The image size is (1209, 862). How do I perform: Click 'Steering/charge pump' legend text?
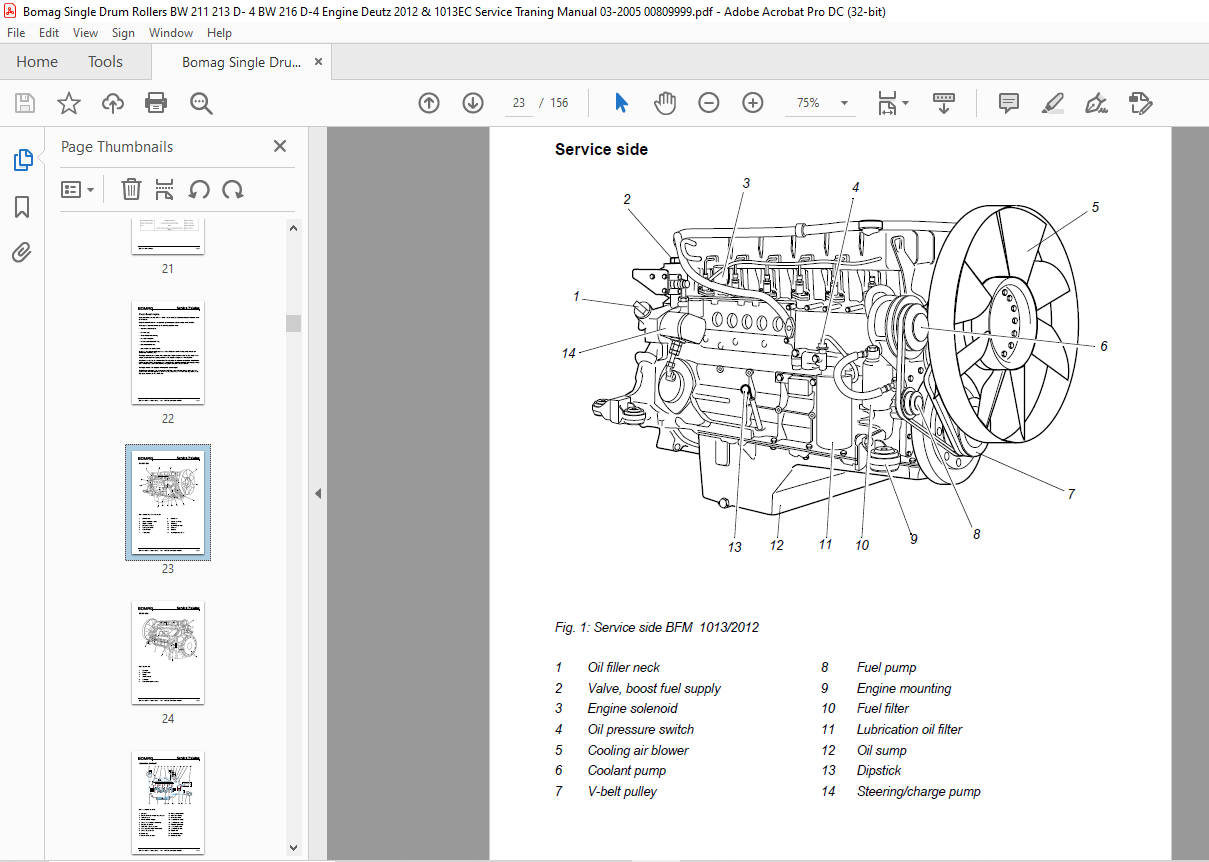click(919, 792)
